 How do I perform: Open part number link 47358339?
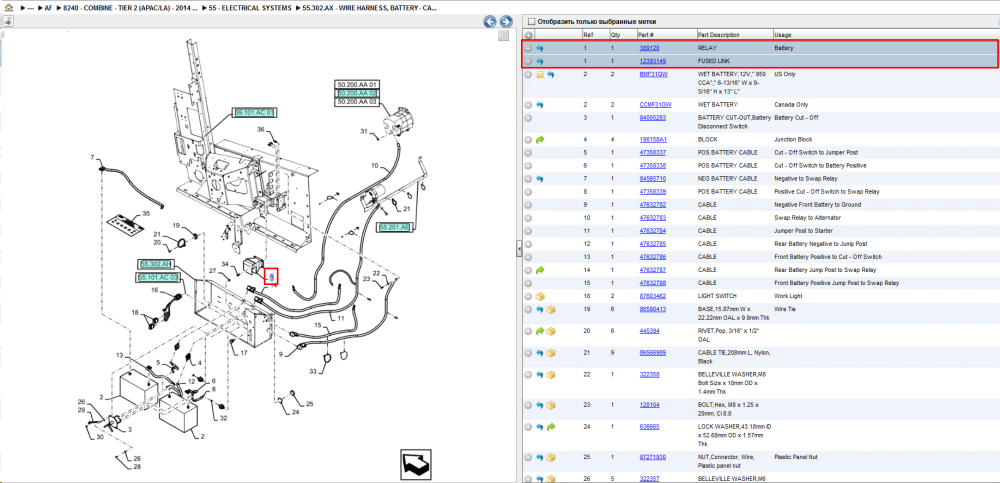point(652,191)
